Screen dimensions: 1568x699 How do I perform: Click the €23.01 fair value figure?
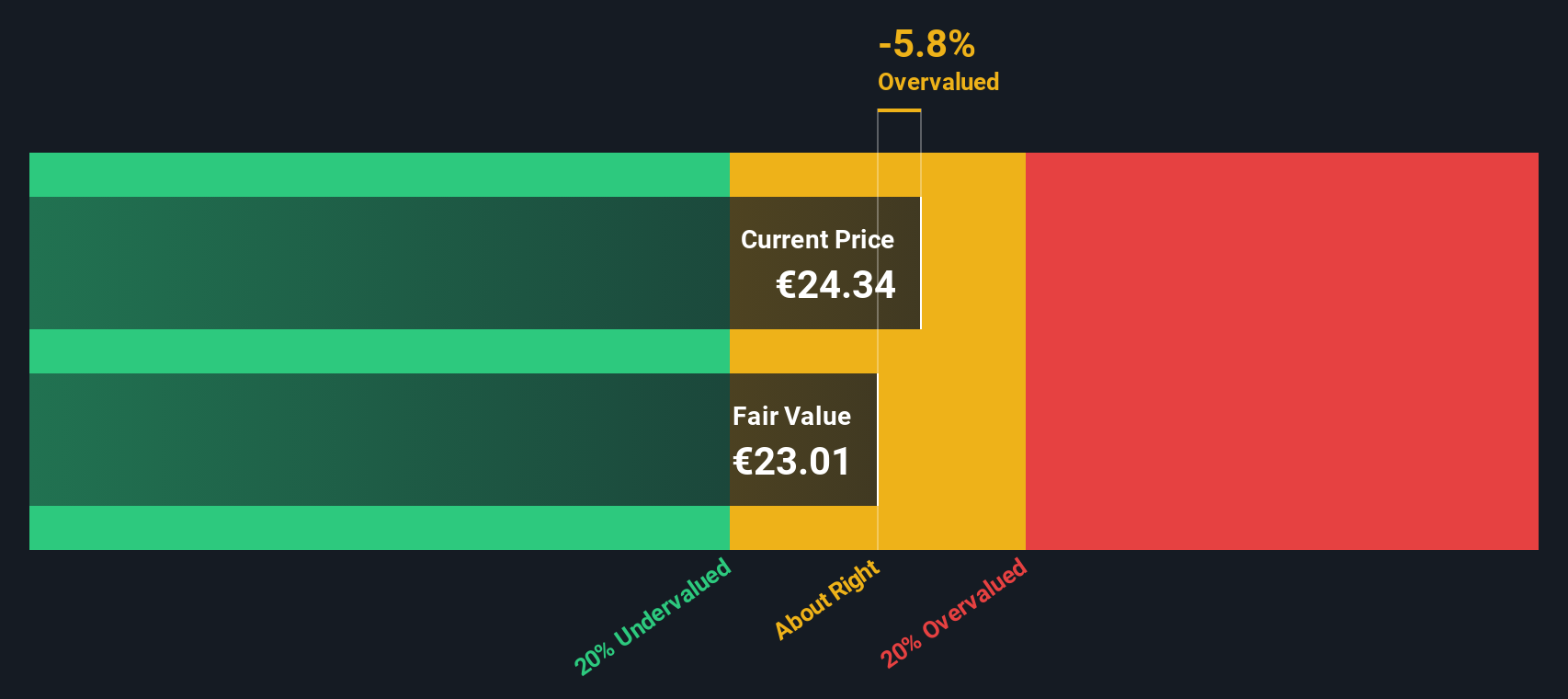pos(791,462)
